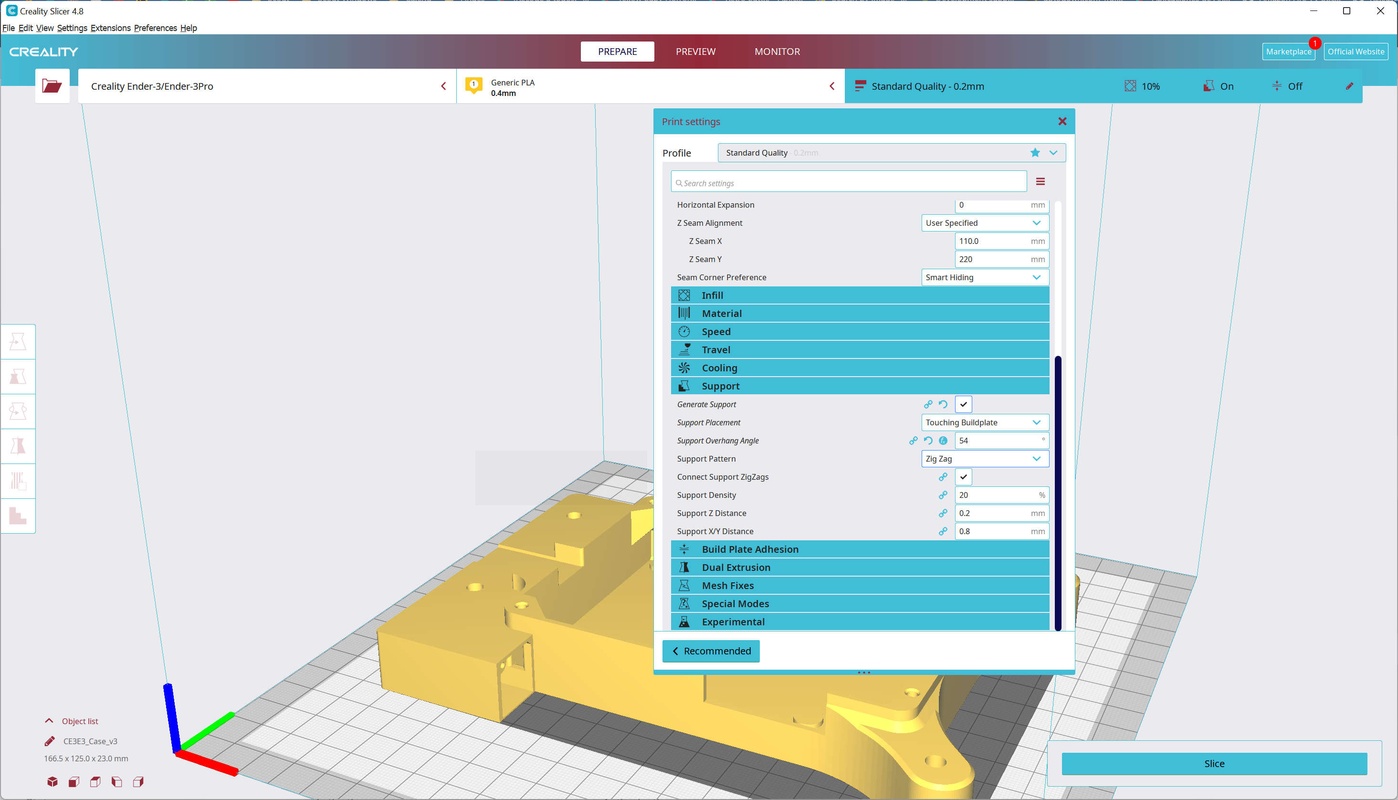1398x800 pixels.
Task: Click the link icon beside Generate Support
Action: point(928,405)
